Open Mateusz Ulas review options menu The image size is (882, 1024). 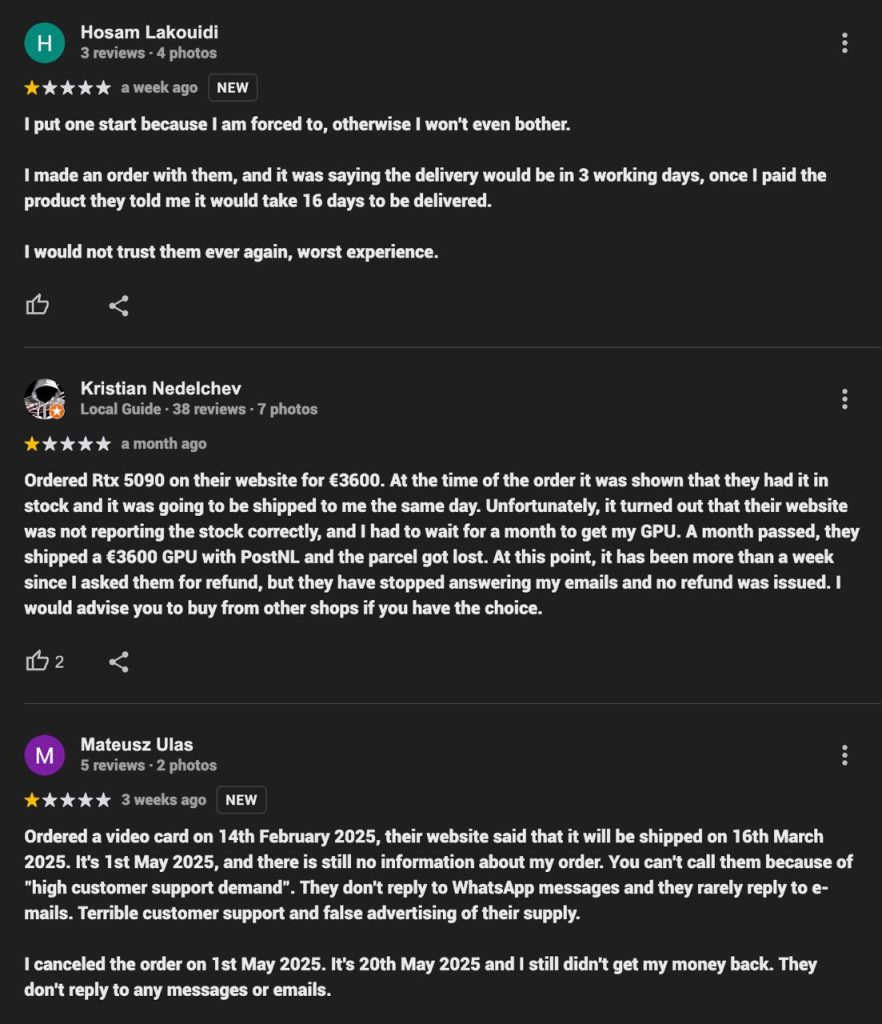click(x=845, y=755)
